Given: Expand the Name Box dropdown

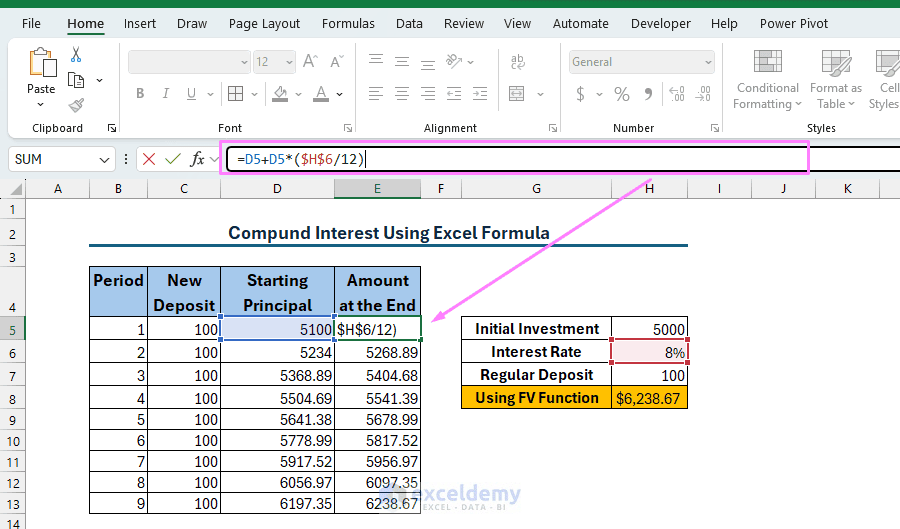Looking at the screenshot, I should click(x=104, y=160).
